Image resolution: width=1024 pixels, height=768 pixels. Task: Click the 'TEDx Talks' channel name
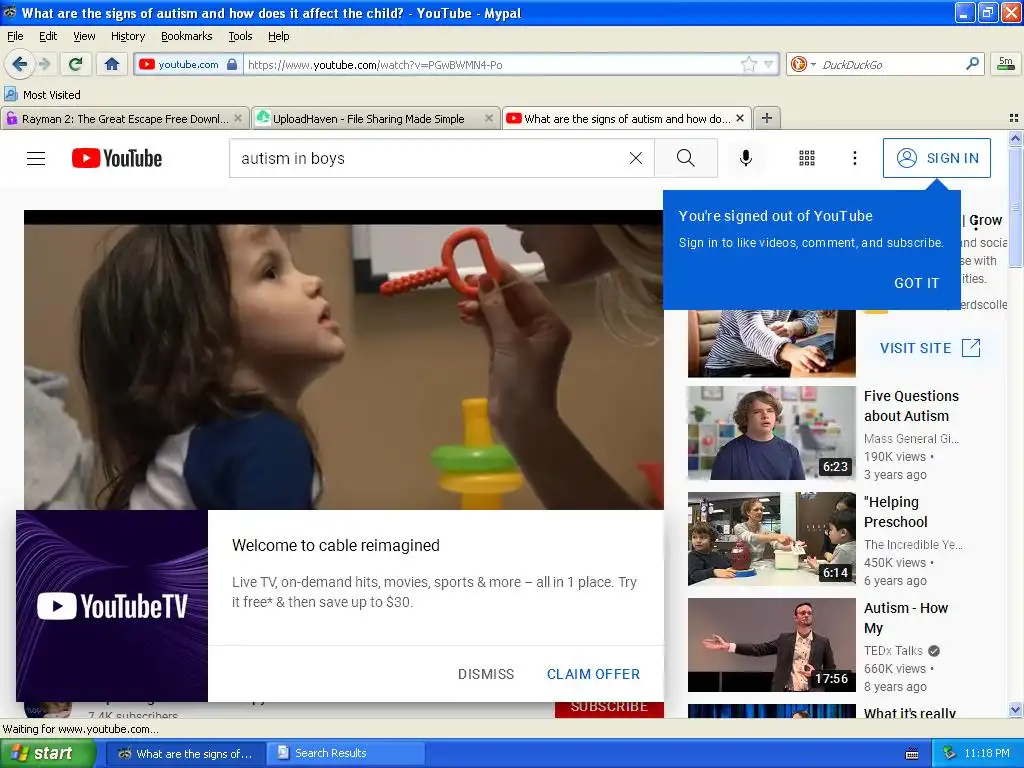point(893,650)
